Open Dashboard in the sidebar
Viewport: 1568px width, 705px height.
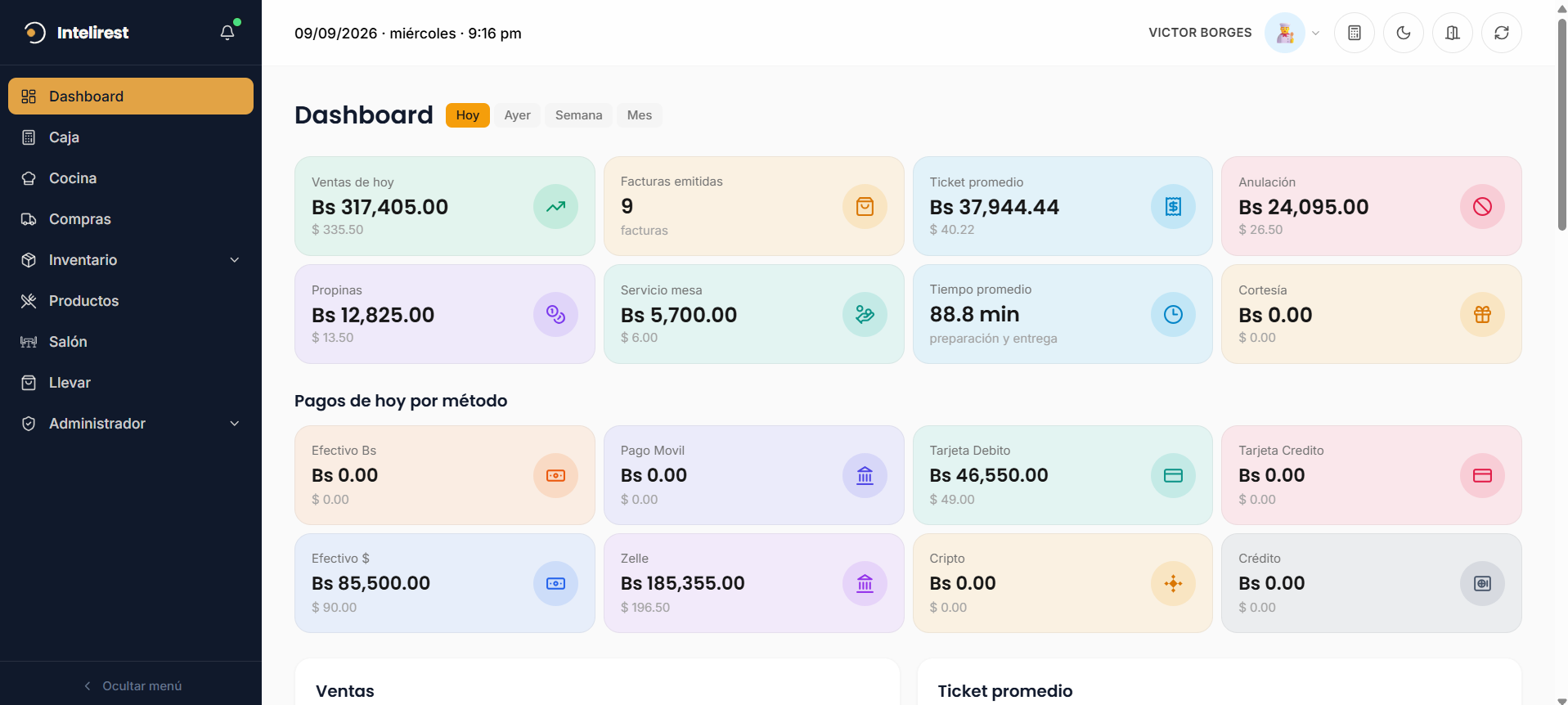(131, 97)
